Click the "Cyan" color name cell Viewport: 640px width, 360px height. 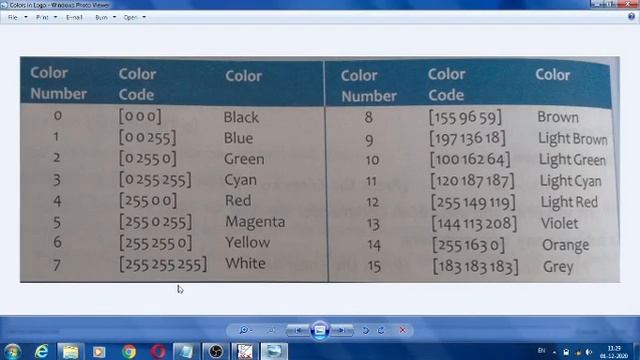pos(240,180)
